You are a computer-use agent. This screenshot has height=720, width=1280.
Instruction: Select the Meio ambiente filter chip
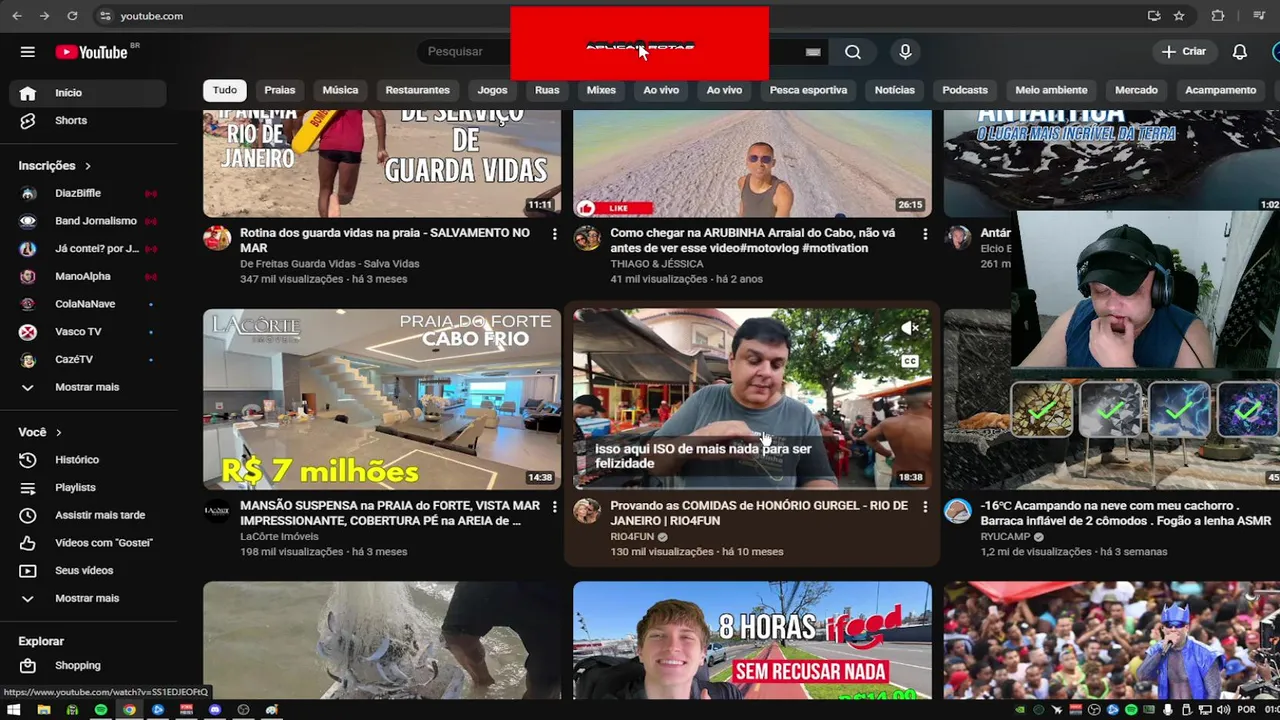pos(1051,90)
